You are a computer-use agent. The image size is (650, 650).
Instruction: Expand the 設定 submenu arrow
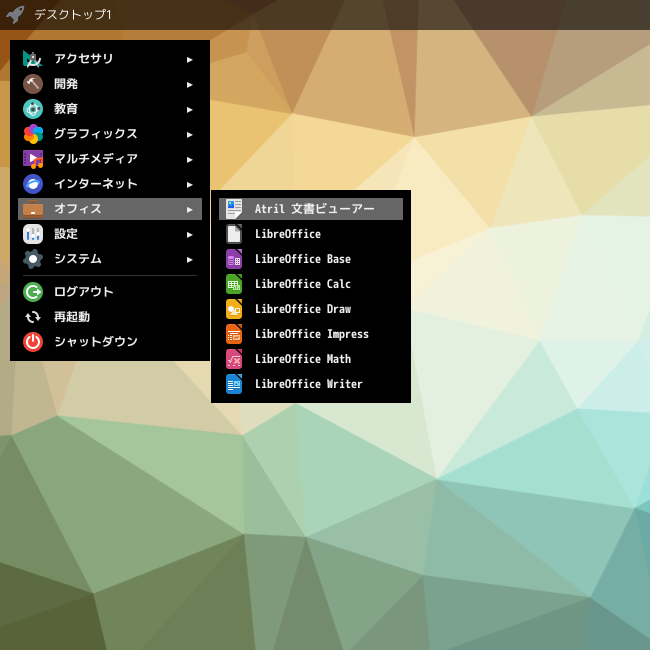click(189, 235)
